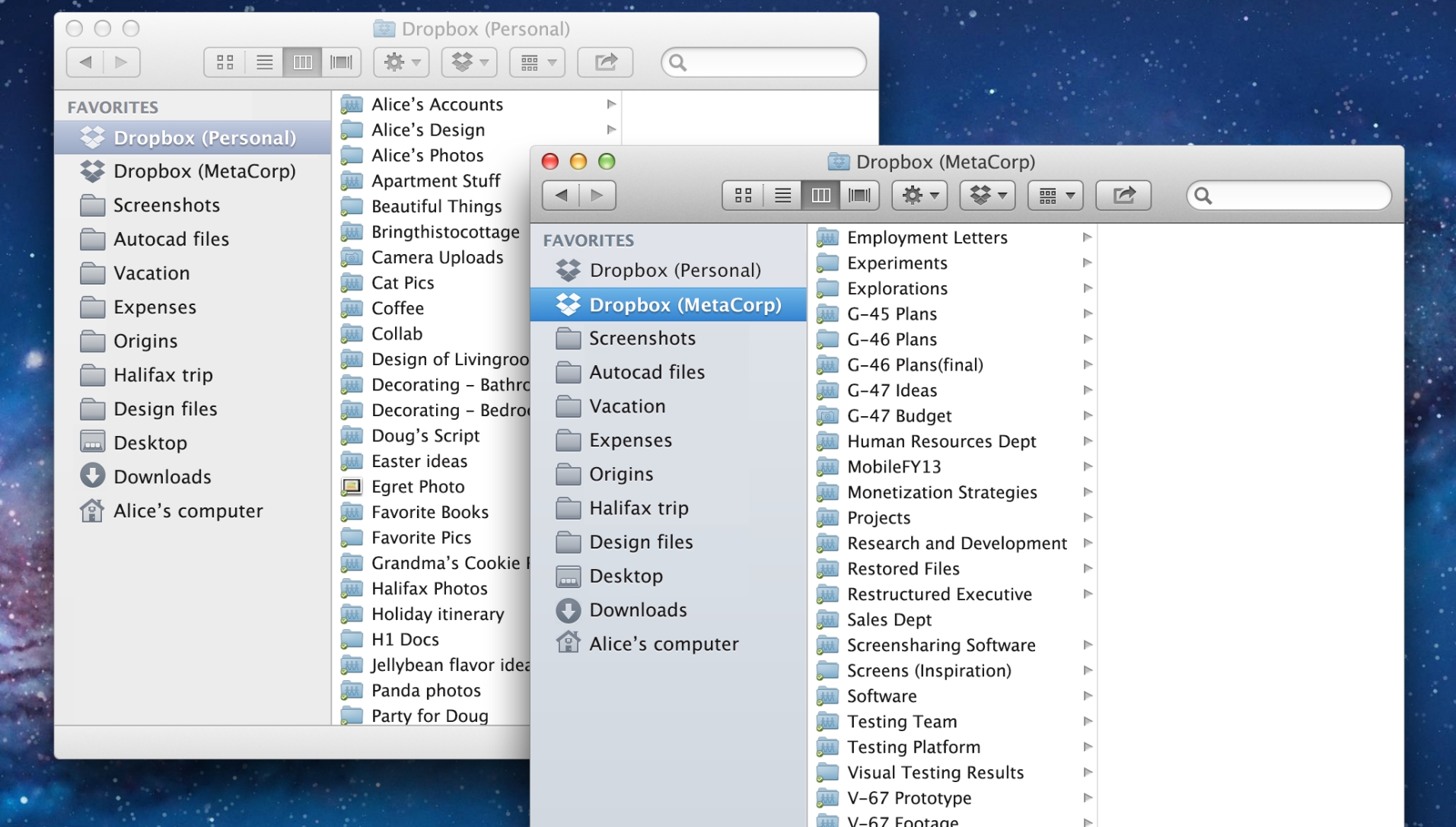Select cover flow view in MetaCorp window
This screenshot has width=1456, height=827.
(x=859, y=196)
